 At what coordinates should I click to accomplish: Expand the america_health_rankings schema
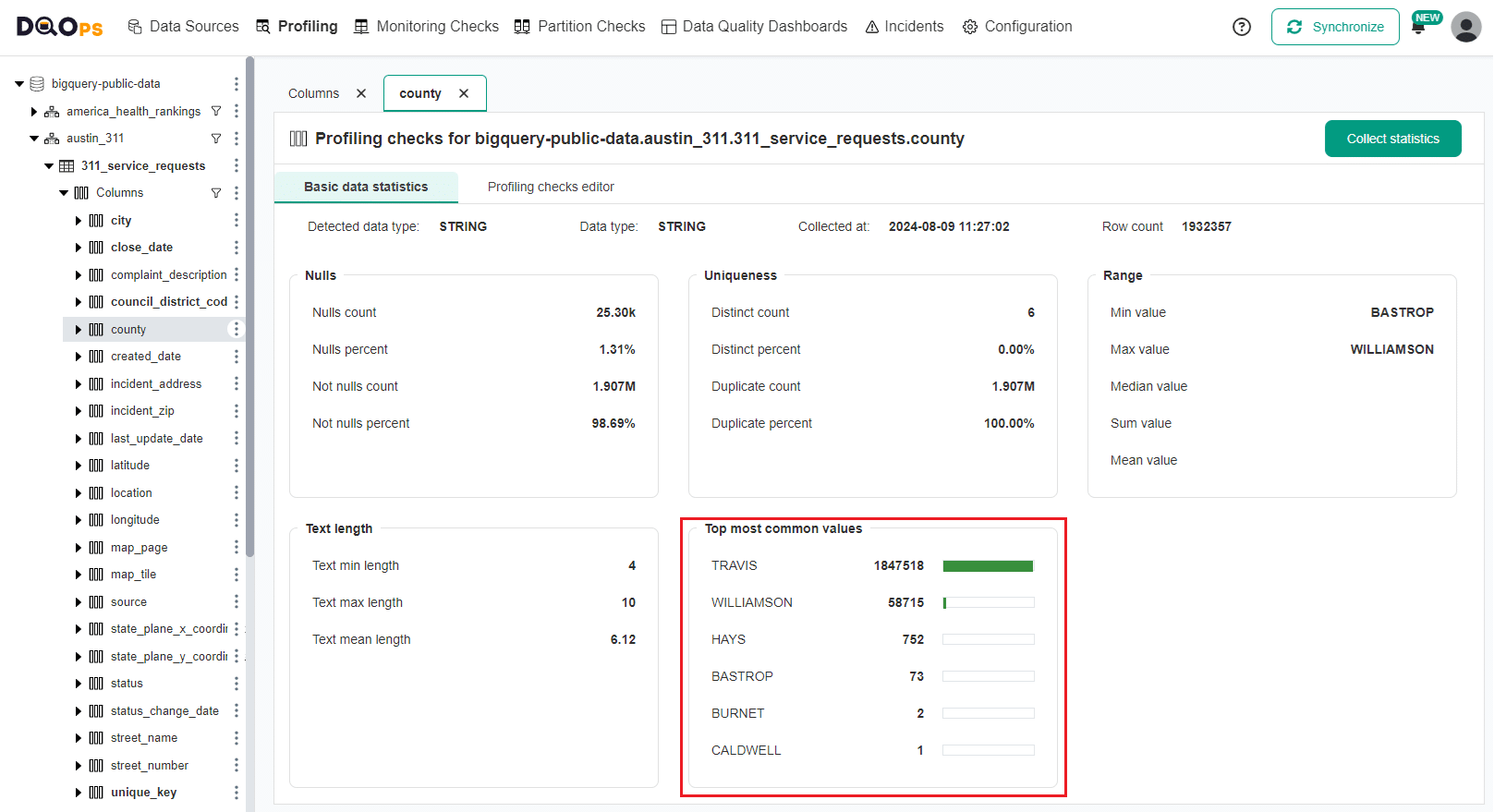(34, 111)
